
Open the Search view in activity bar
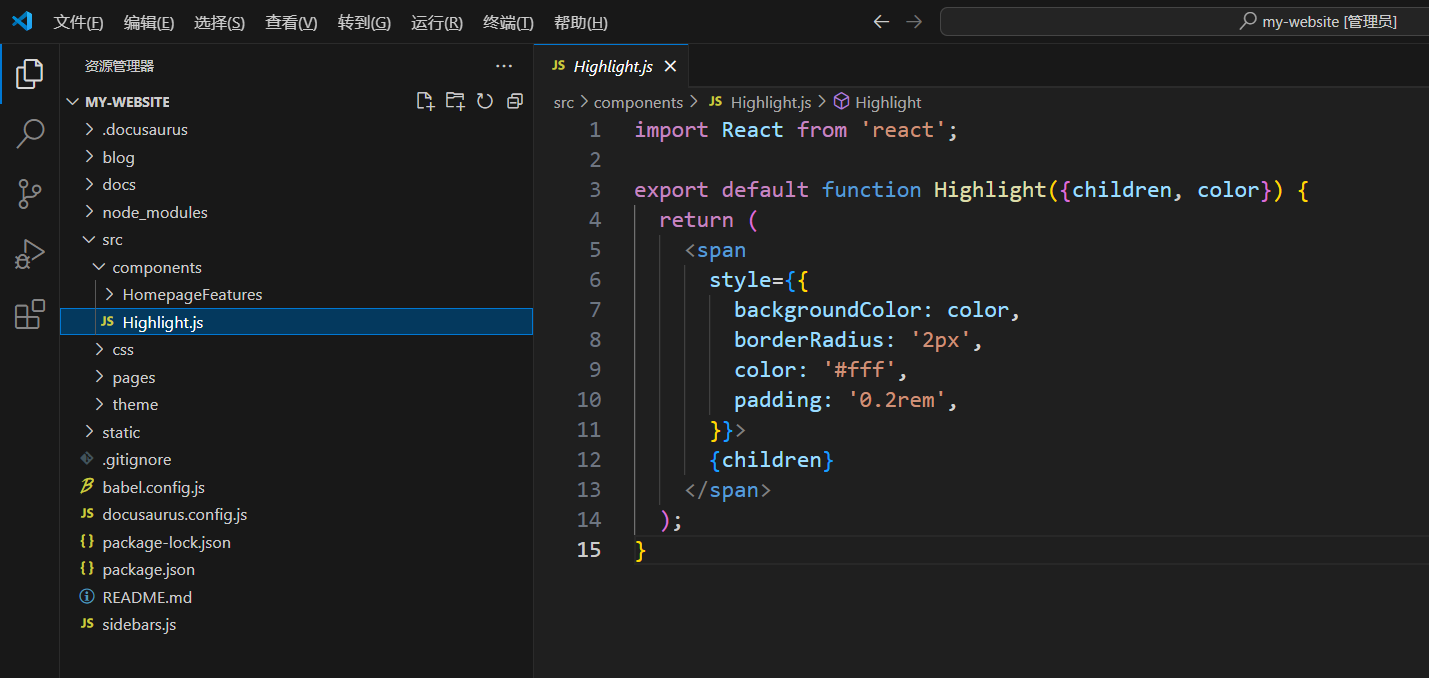point(30,134)
